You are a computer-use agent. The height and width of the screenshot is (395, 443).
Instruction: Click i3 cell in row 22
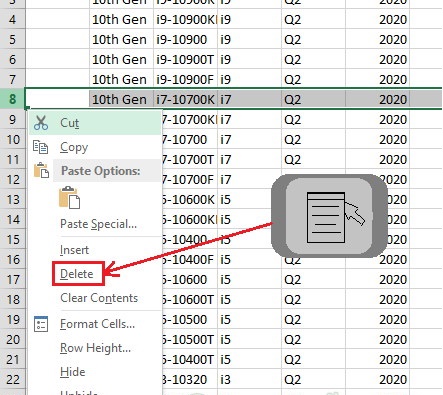click(x=249, y=379)
